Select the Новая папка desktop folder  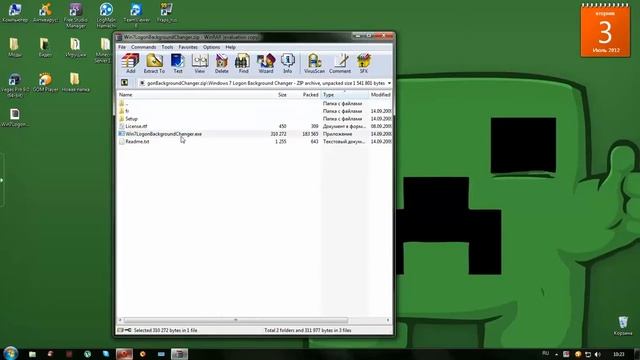coord(75,82)
